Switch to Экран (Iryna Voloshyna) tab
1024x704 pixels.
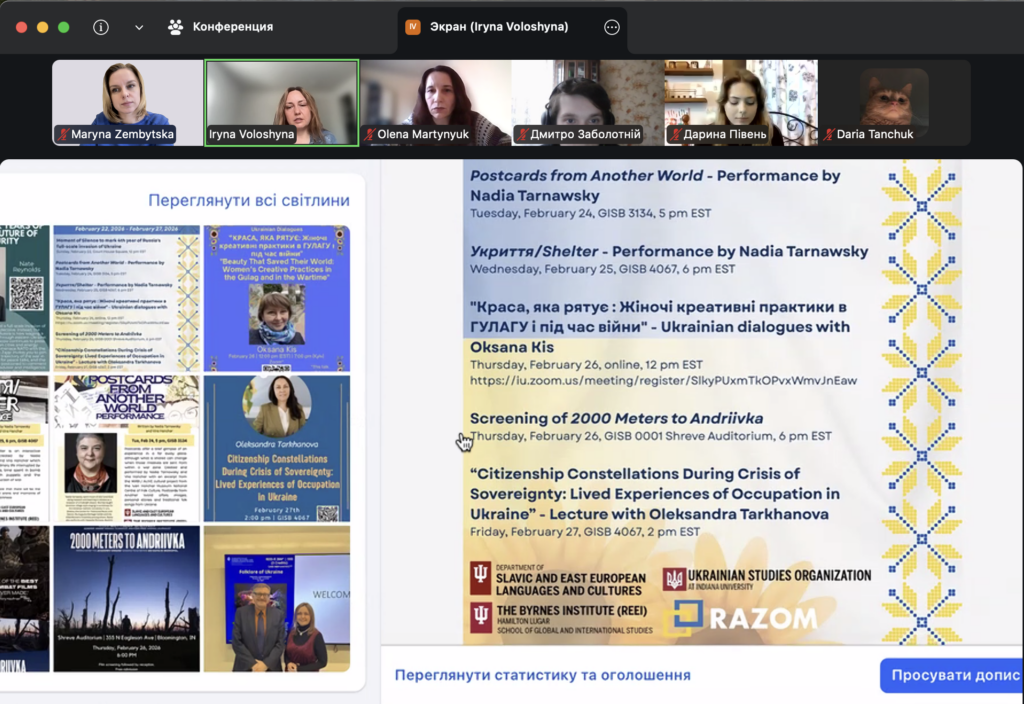point(501,27)
